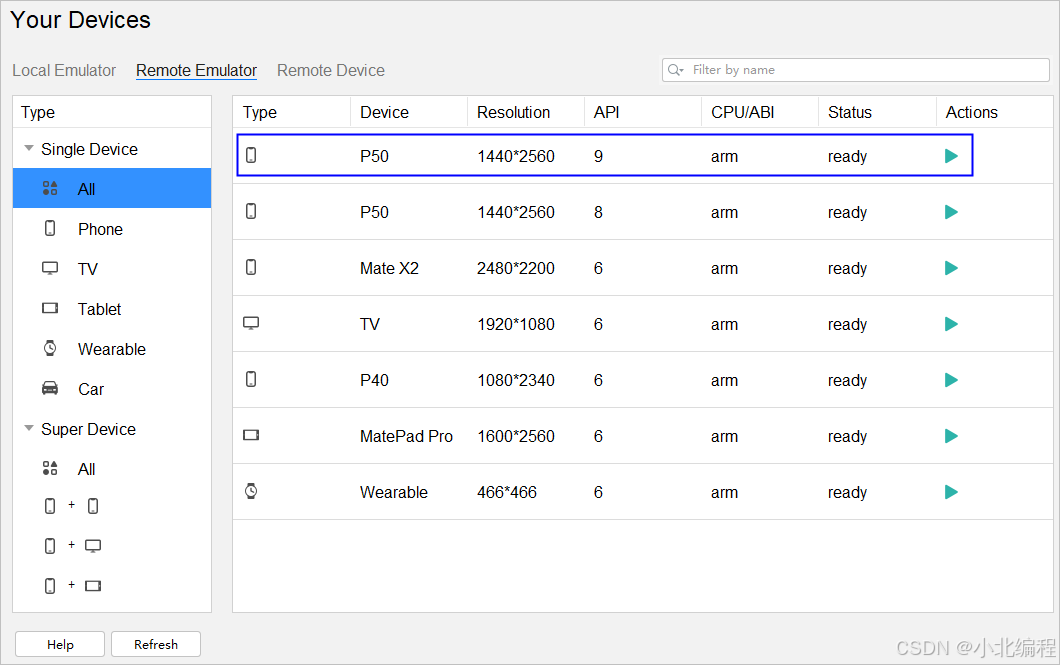This screenshot has height=665, width=1060.
Task: Click ready status in Wearable row
Action: (847, 493)
